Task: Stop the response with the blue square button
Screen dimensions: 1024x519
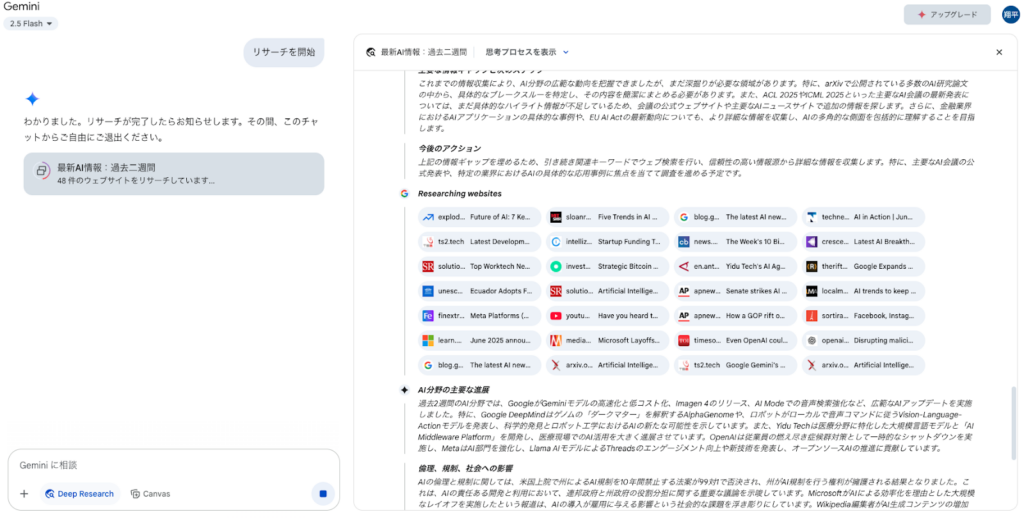Action: click(323, 494)
